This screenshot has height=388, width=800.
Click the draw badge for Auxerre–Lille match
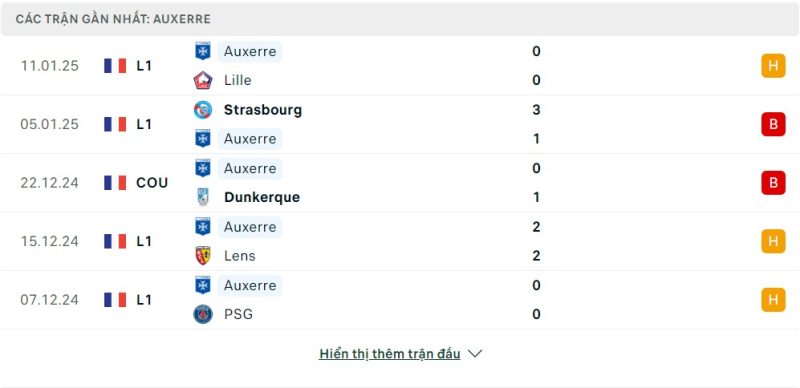(773, 66)
